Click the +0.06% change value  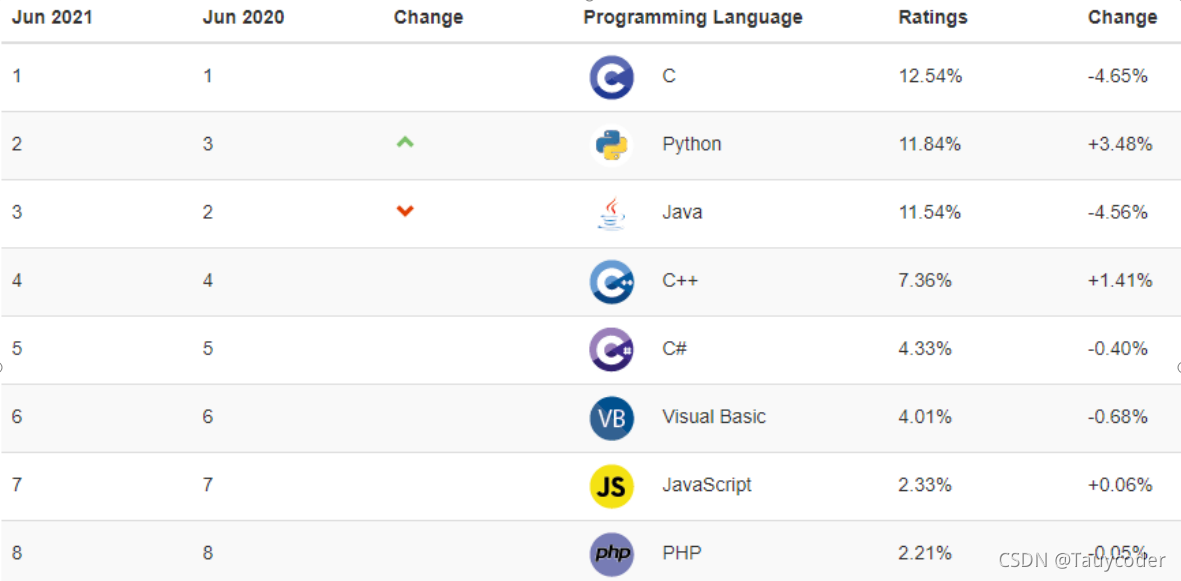1120,485
